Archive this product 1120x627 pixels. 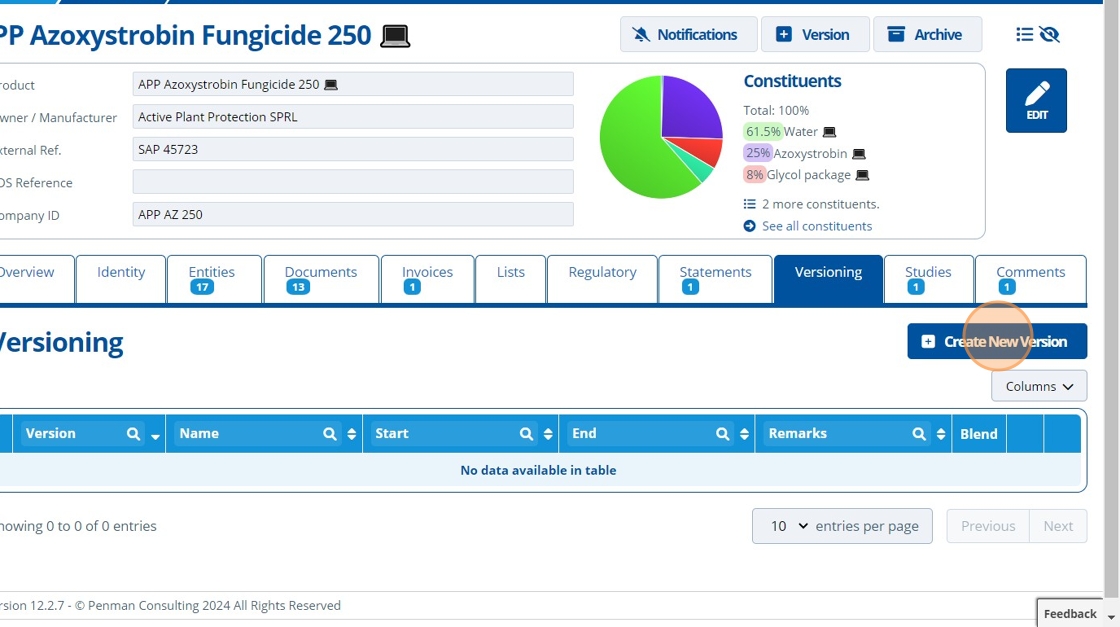[927, 34]
